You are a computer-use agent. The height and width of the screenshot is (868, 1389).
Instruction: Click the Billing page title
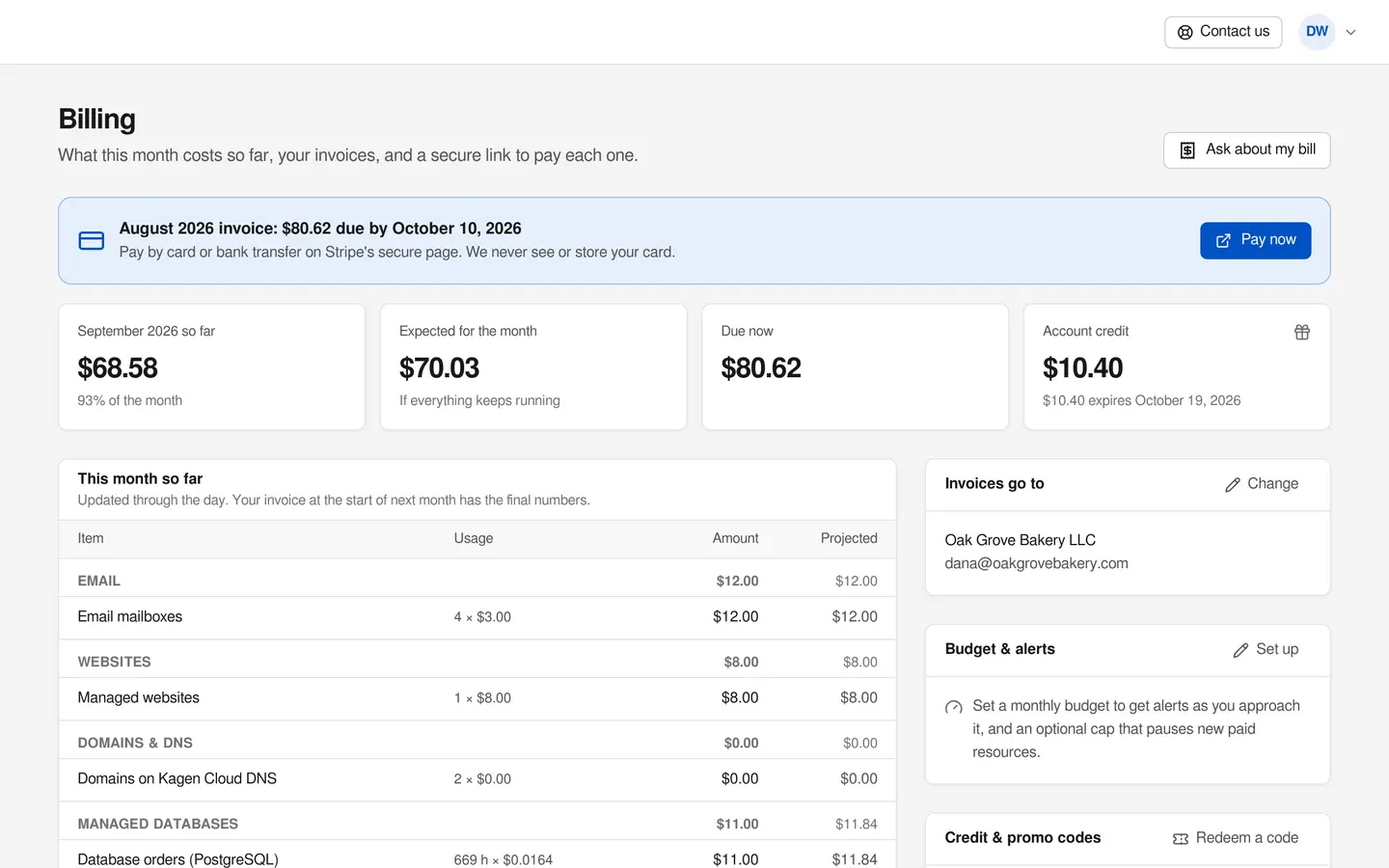click(96, 120)
